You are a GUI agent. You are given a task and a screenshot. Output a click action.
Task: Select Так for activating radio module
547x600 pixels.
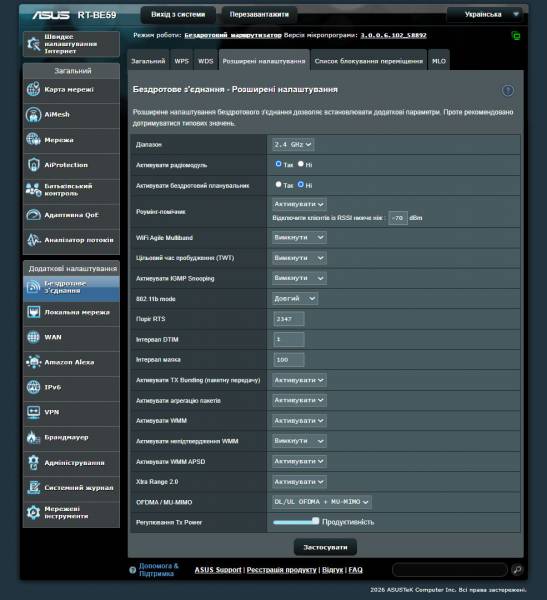coord(278,164)
